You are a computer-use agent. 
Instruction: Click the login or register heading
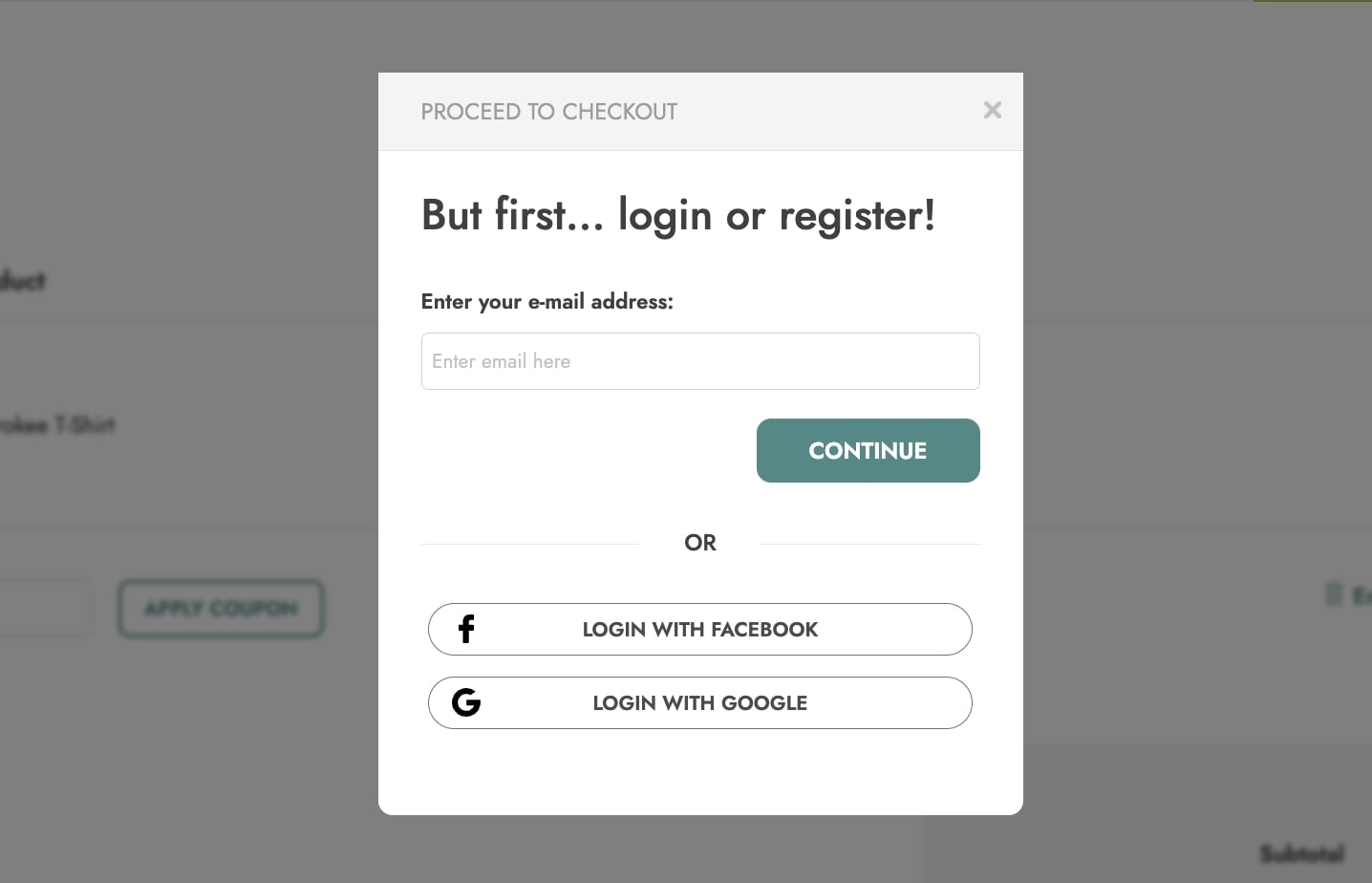[677, 215]
